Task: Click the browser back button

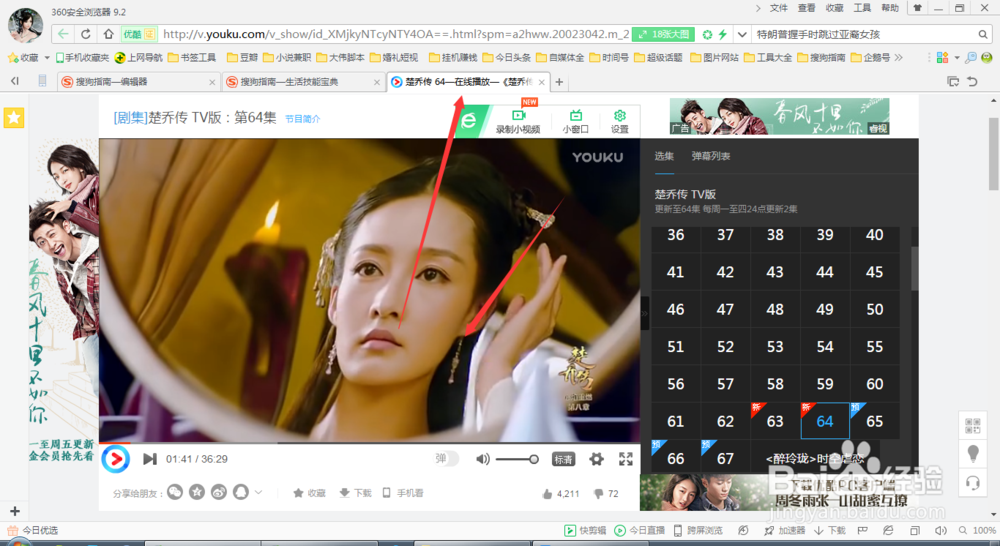Action: (62, 34)
